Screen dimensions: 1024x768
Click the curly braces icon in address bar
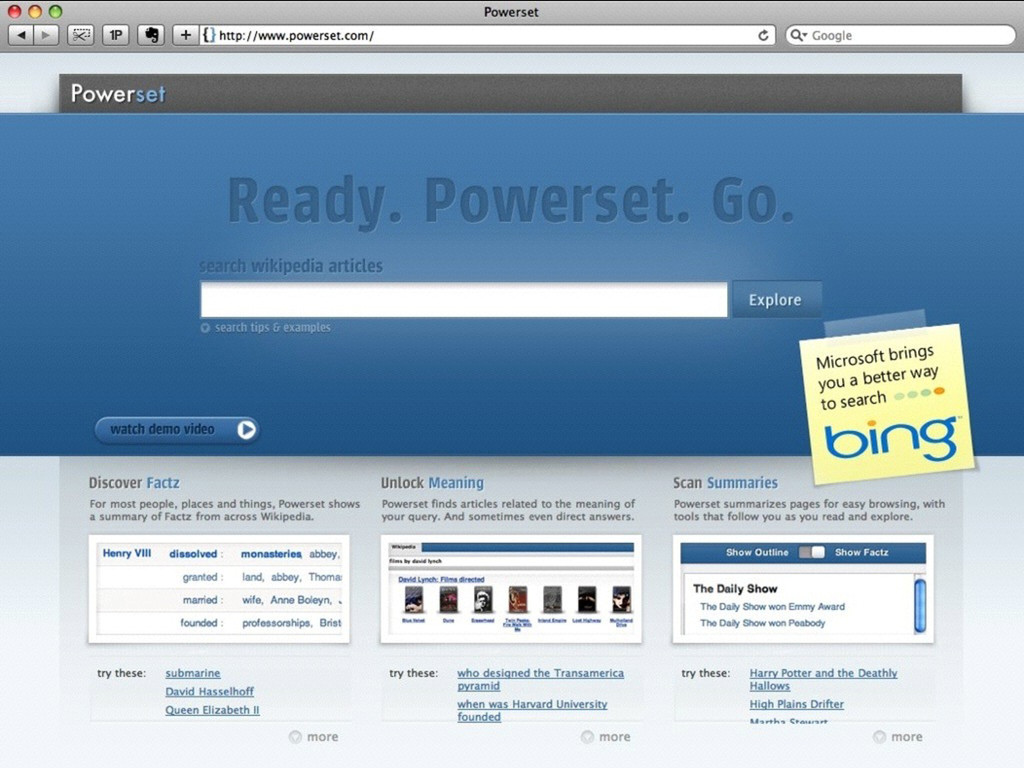point(208,35)
